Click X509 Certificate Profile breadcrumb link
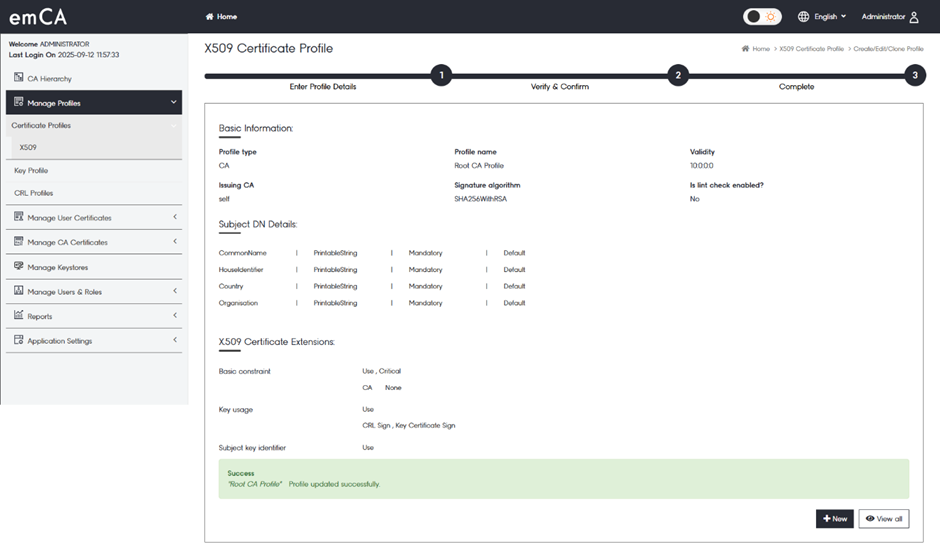Viewport: 940px width, 559px height. 811,49
